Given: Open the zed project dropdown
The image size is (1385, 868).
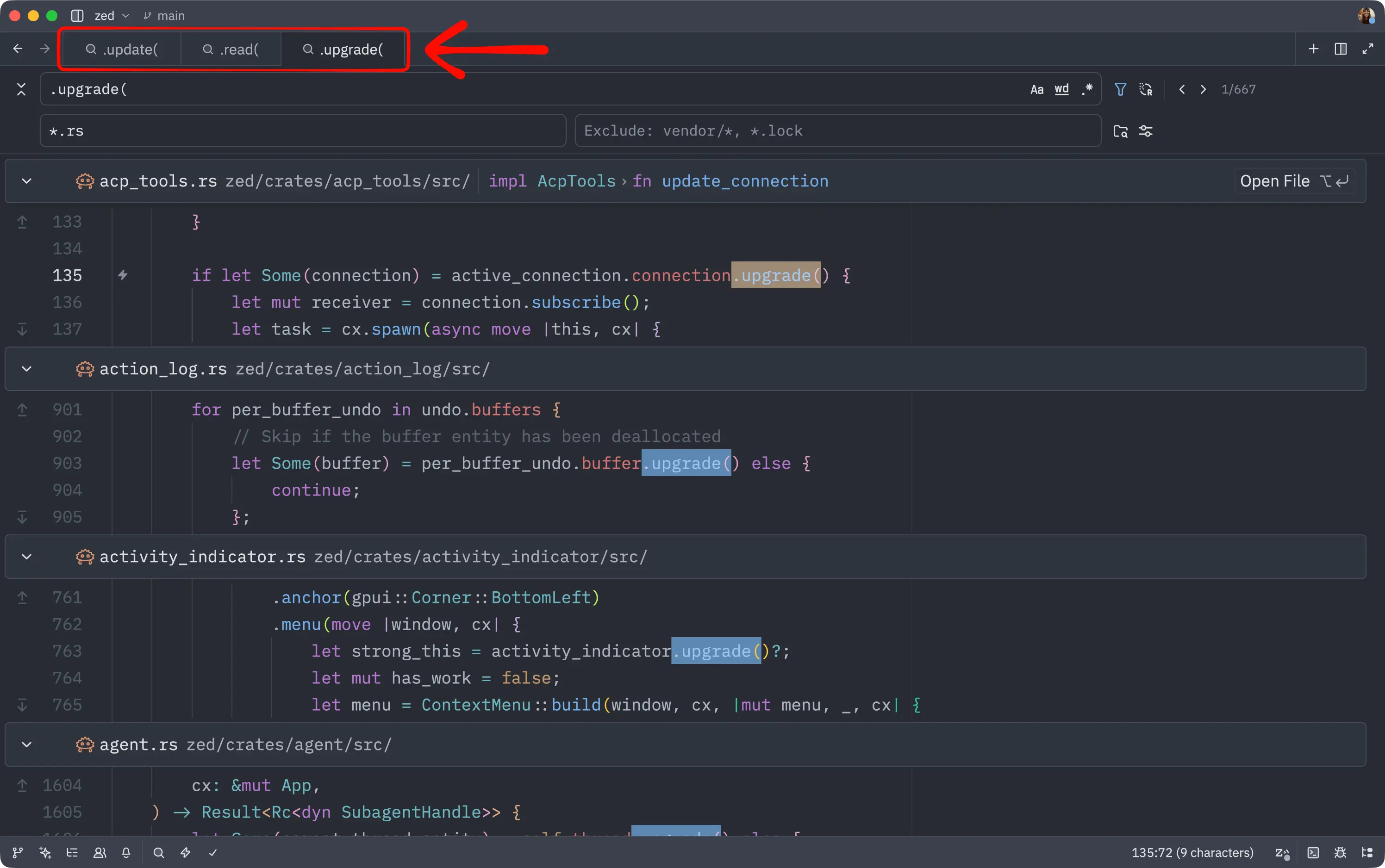Looking at the screenshot, I should 112,16.
